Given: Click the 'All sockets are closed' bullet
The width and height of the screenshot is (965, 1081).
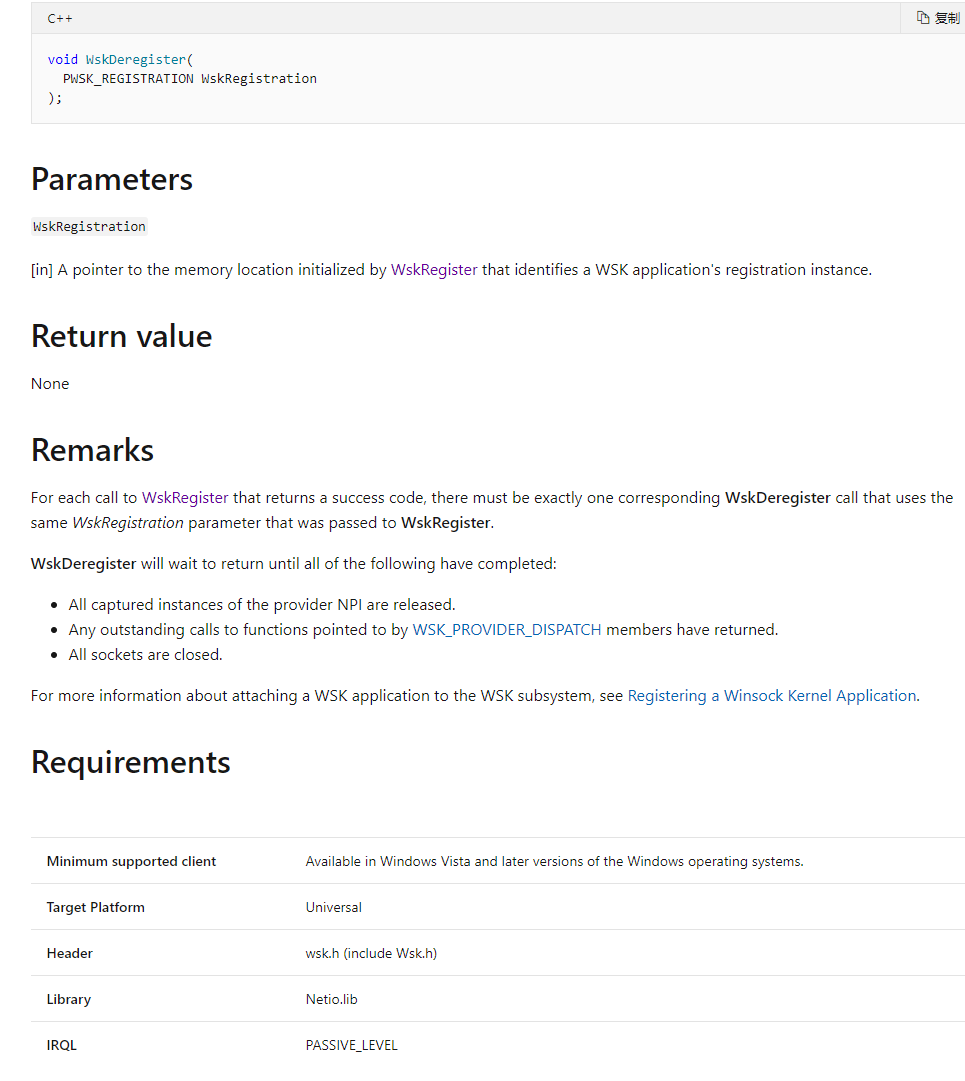Looking at the screenshot, I should [x=145, y=655].
